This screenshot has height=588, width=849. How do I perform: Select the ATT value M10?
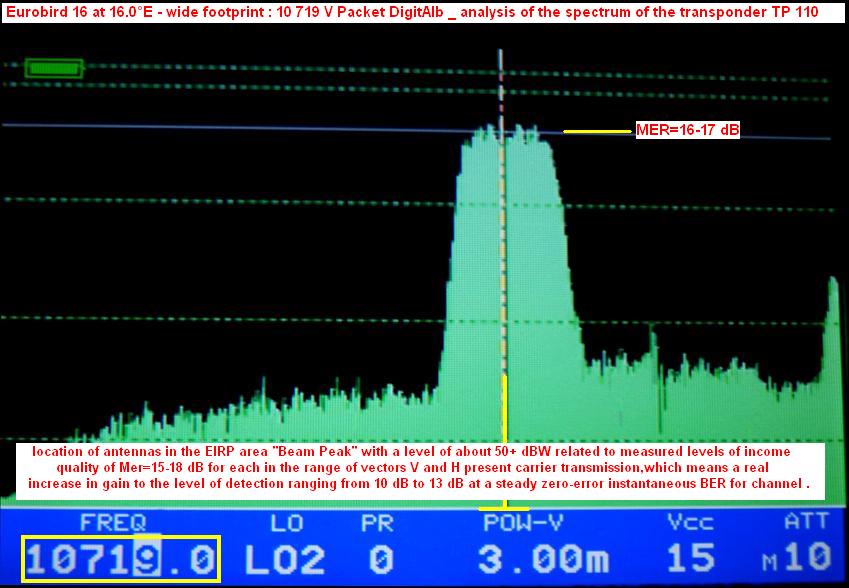tap(796, 559)
